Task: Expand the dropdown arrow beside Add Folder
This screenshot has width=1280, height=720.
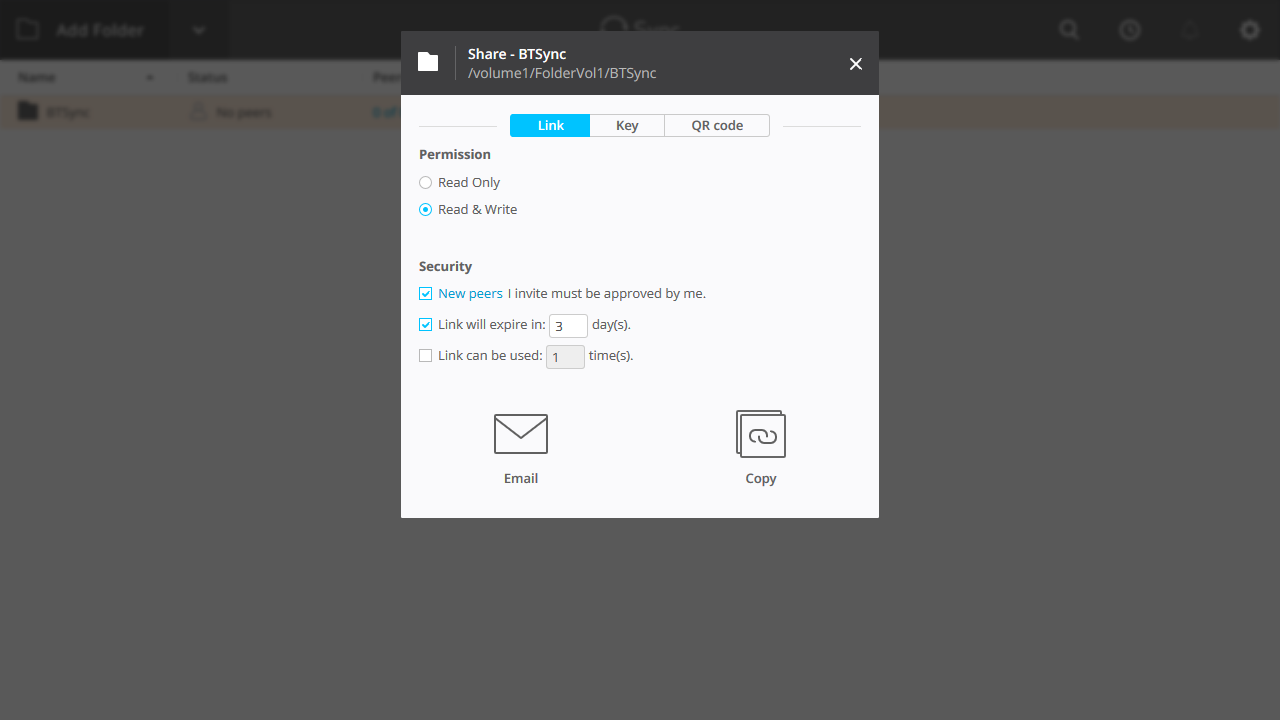Action: (x=199, y=30)
